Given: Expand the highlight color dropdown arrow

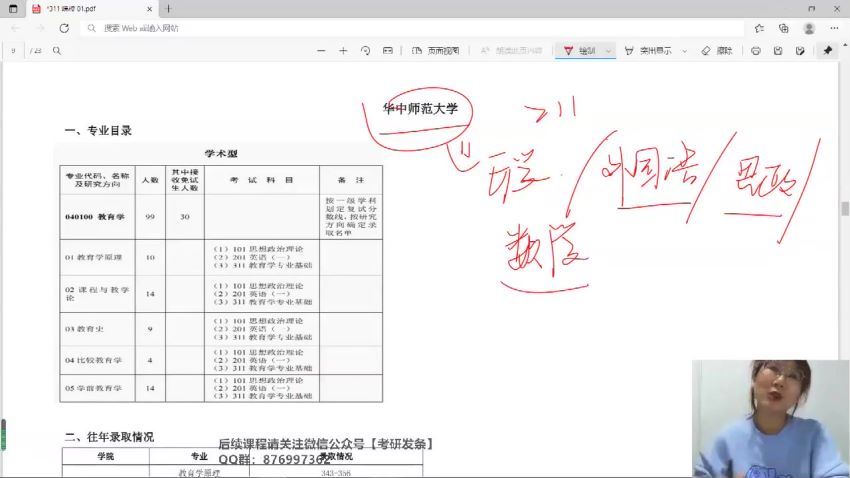Looking at the screenshot, I should (685, 51).
